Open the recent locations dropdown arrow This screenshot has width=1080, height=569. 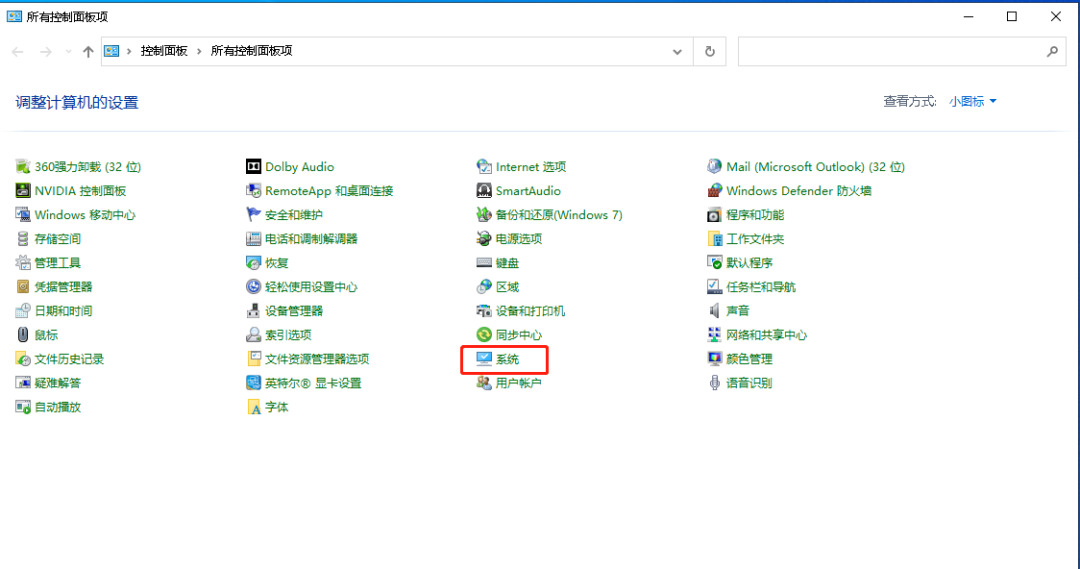(x=68, y=52)
